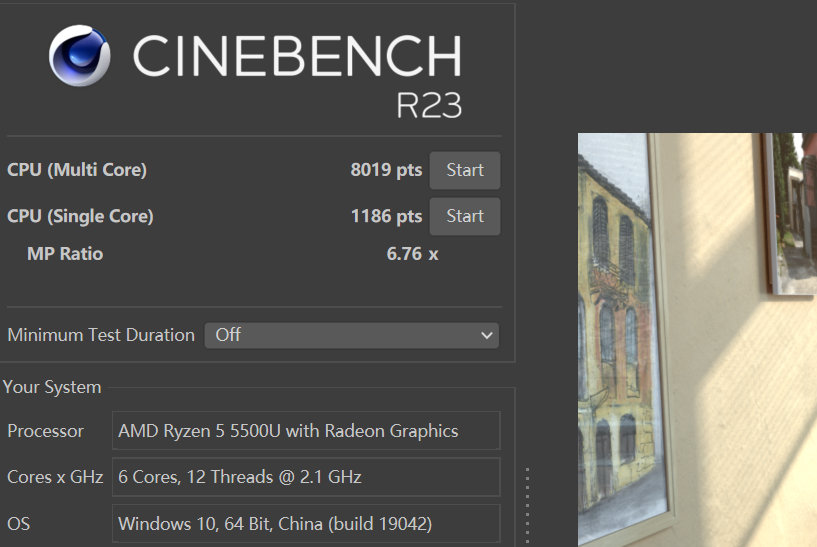Image resolution: width=817 pixels, height=547 pixels.
Task: Start the CPU Single Core benchmark
Action: pos(465,216)
